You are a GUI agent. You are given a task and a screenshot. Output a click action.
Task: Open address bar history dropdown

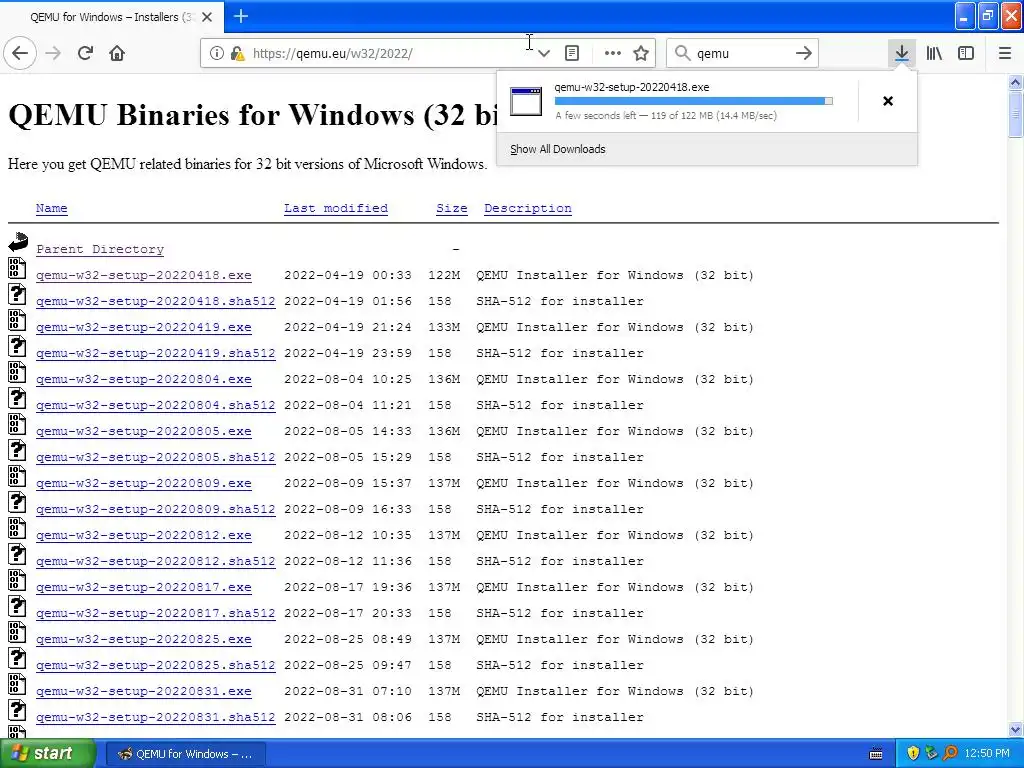(x=543, y=54)
